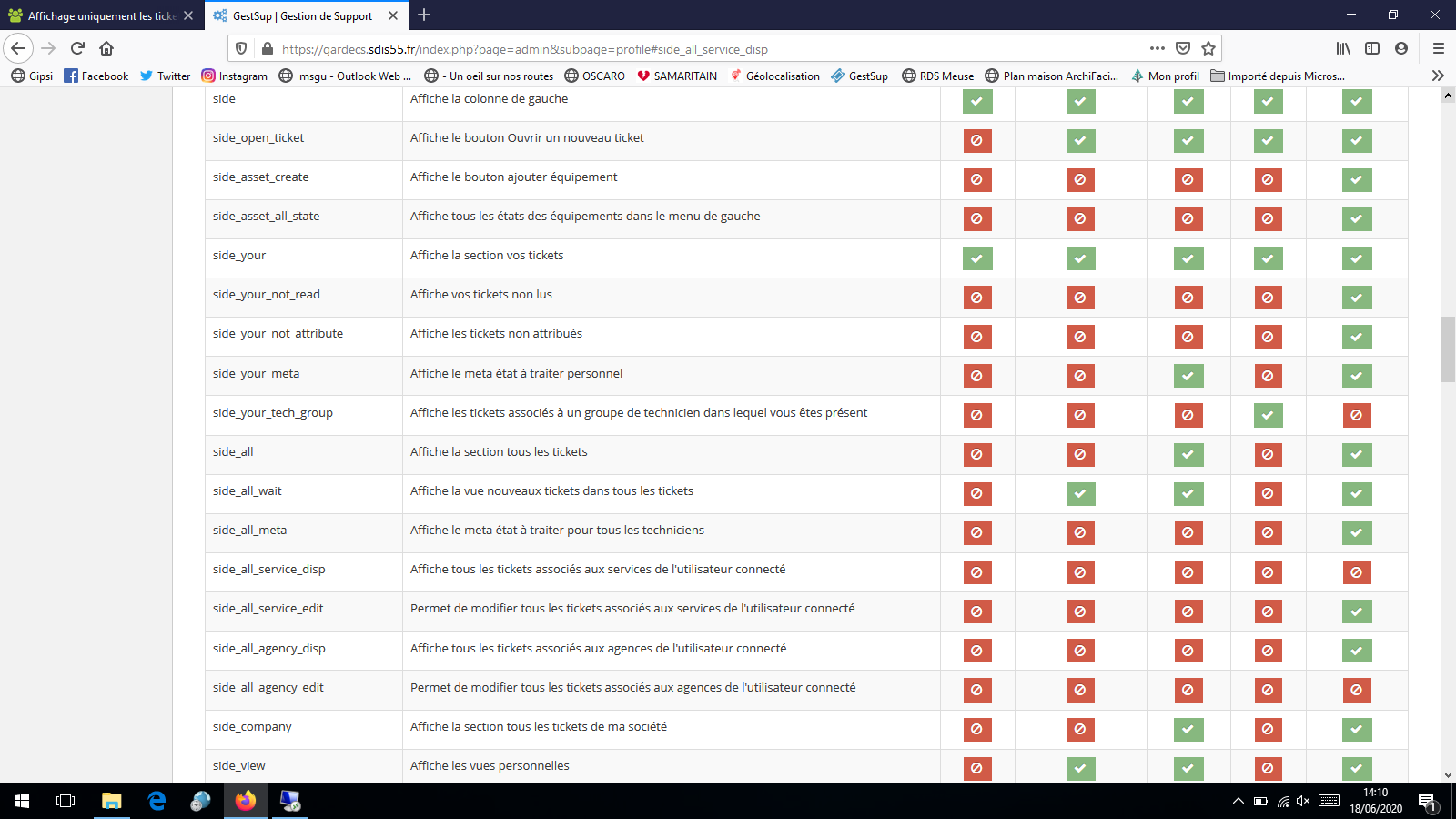
Task: Open the Firefox account icon
Action: pyautogui.click(x=1401, y=48)
